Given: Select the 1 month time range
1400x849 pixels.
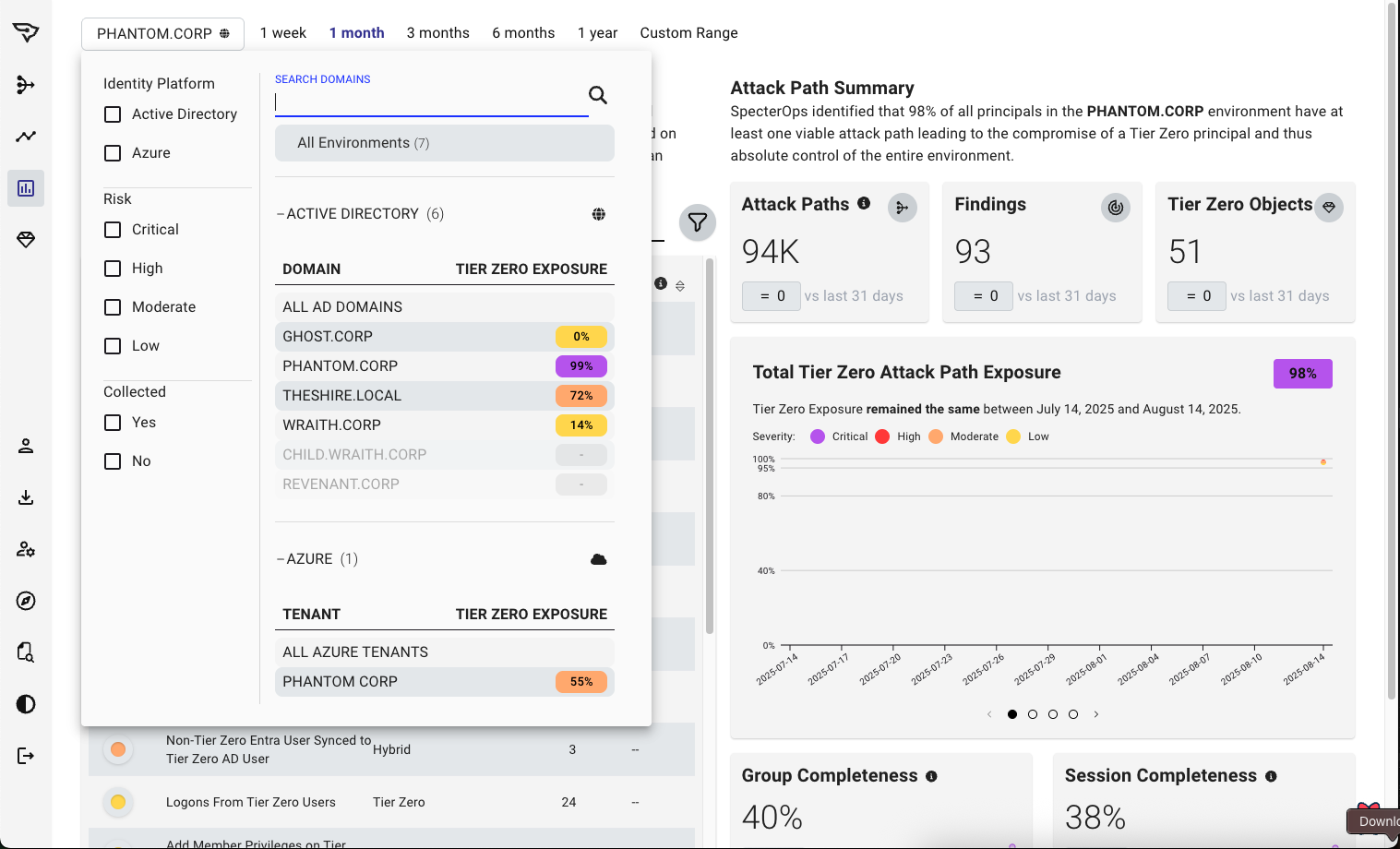Looking at the screenshot, I should click(357, 33).
